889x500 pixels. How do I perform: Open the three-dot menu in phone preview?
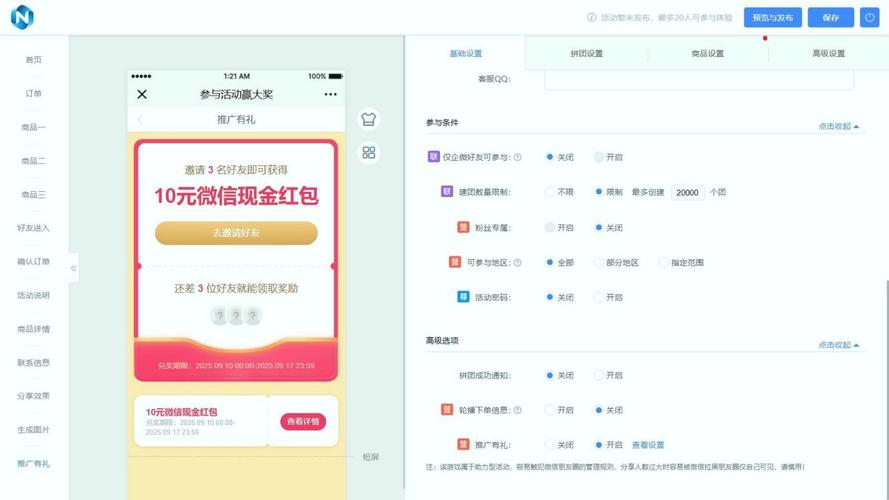[x=331, y=95]
